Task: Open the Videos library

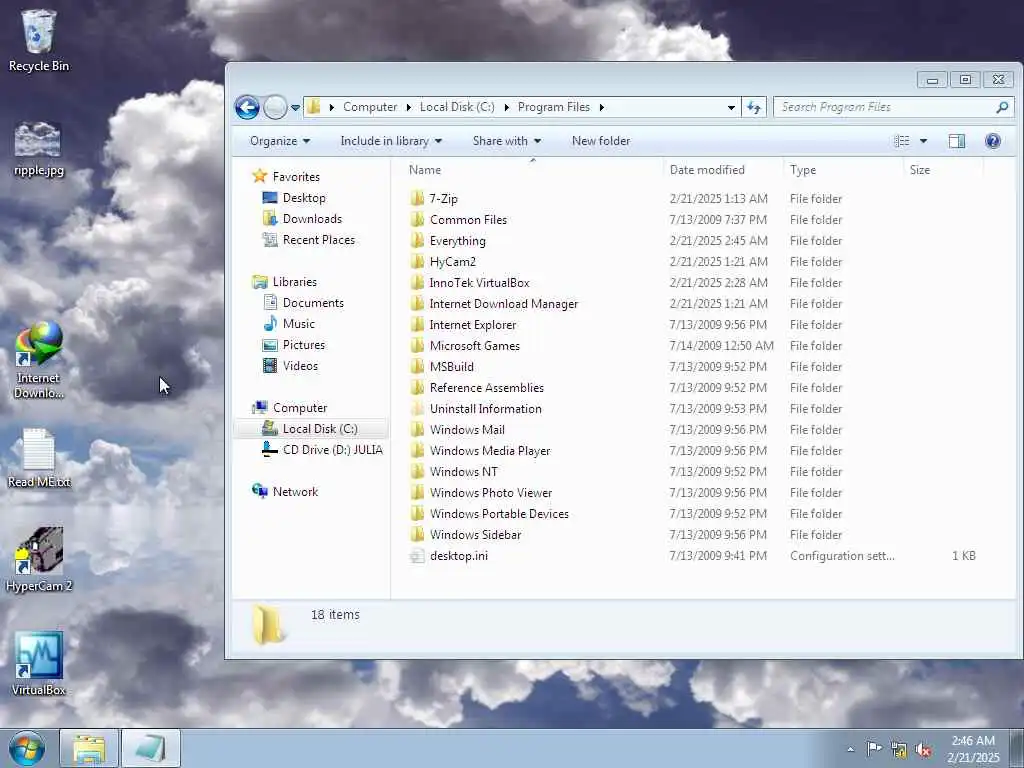Action: pyautogui.click(x=300, y=366)
